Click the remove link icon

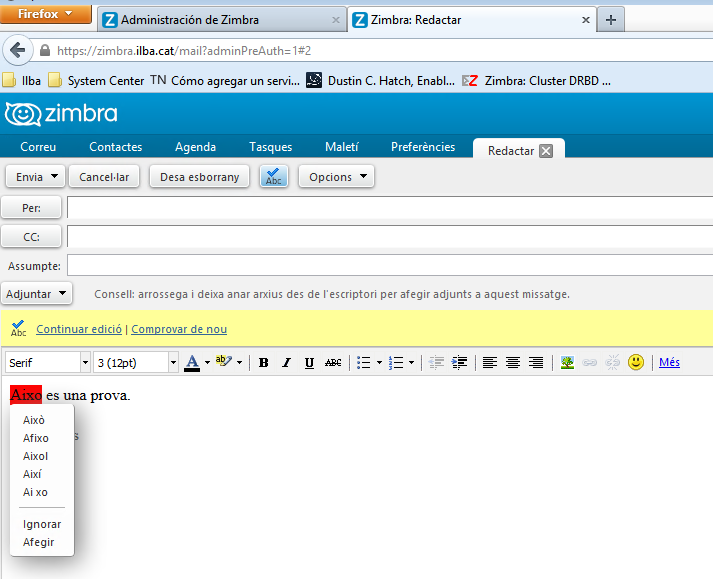click(x=613, y=363)
